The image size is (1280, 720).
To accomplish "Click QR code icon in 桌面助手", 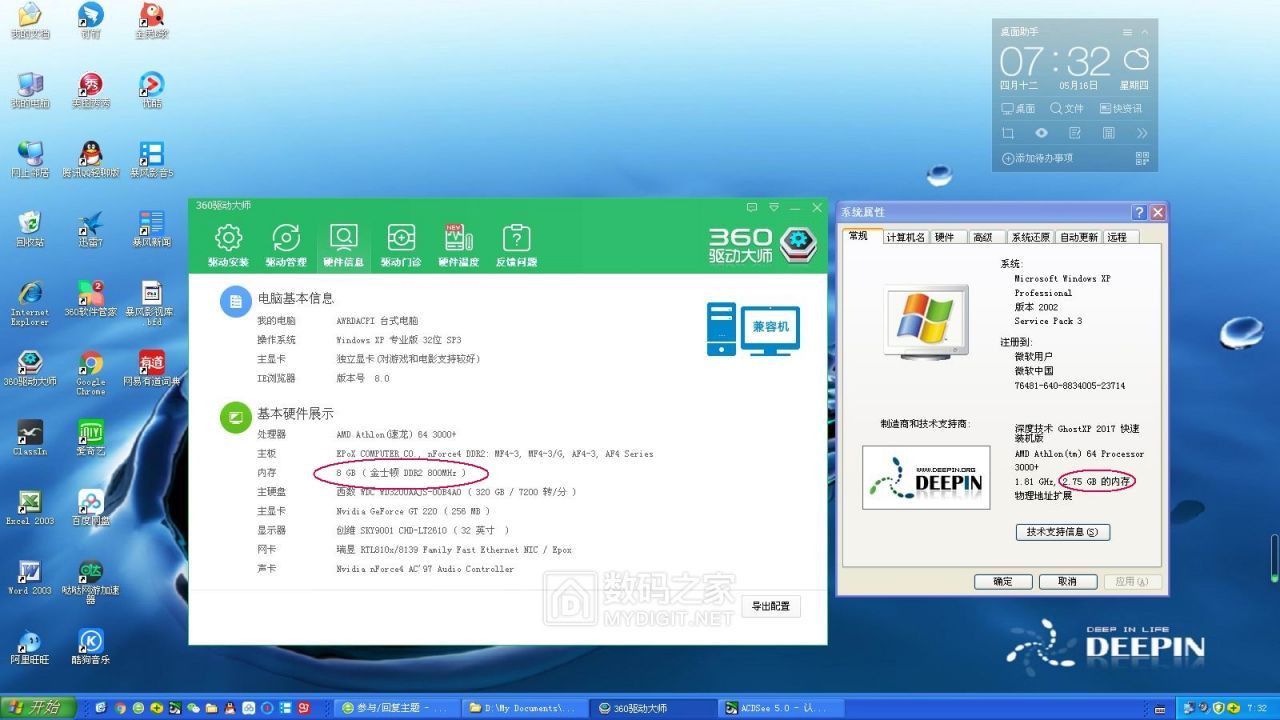I will (x=1142, y=158).
